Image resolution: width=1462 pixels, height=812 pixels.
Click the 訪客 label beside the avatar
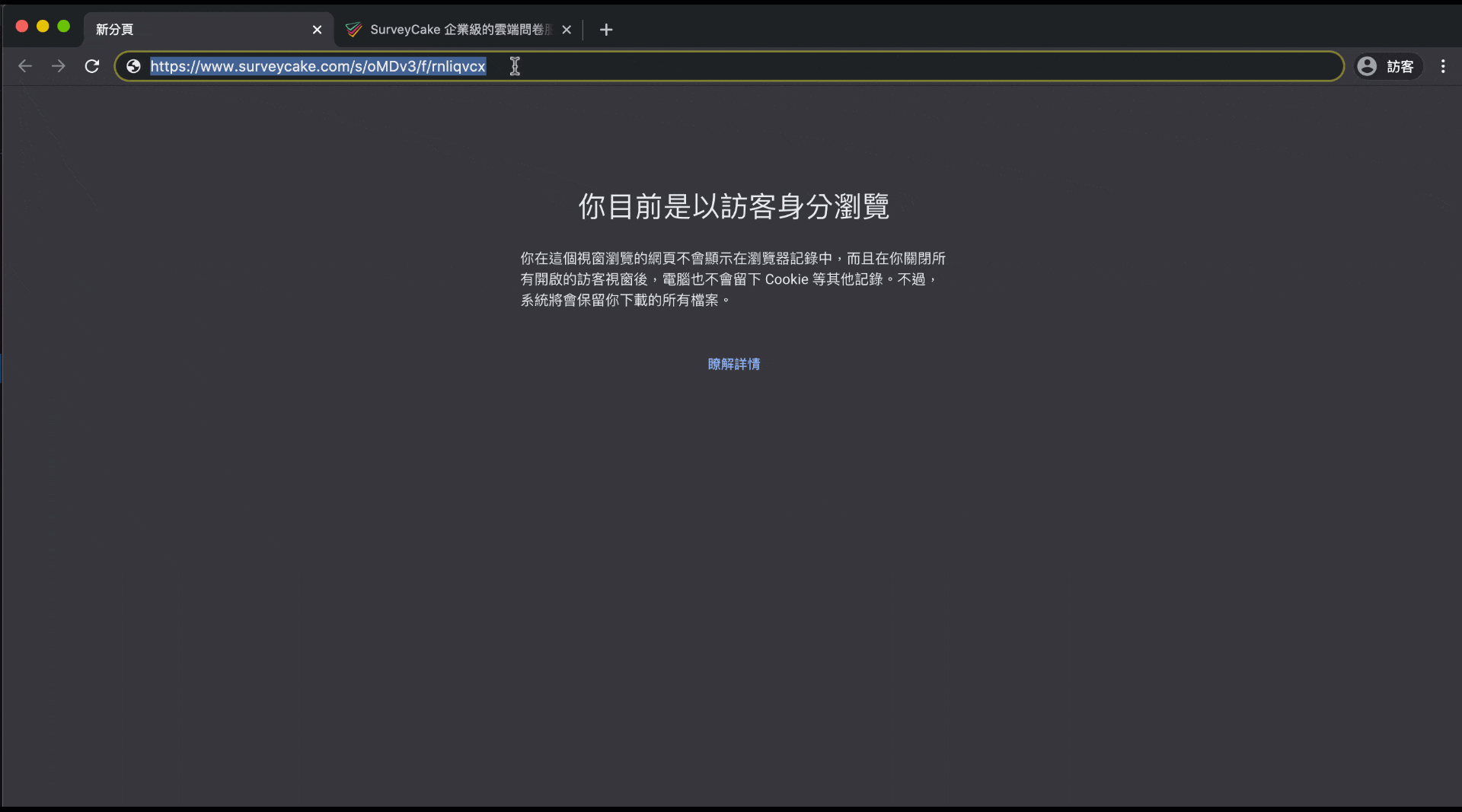coord(1400,66)
